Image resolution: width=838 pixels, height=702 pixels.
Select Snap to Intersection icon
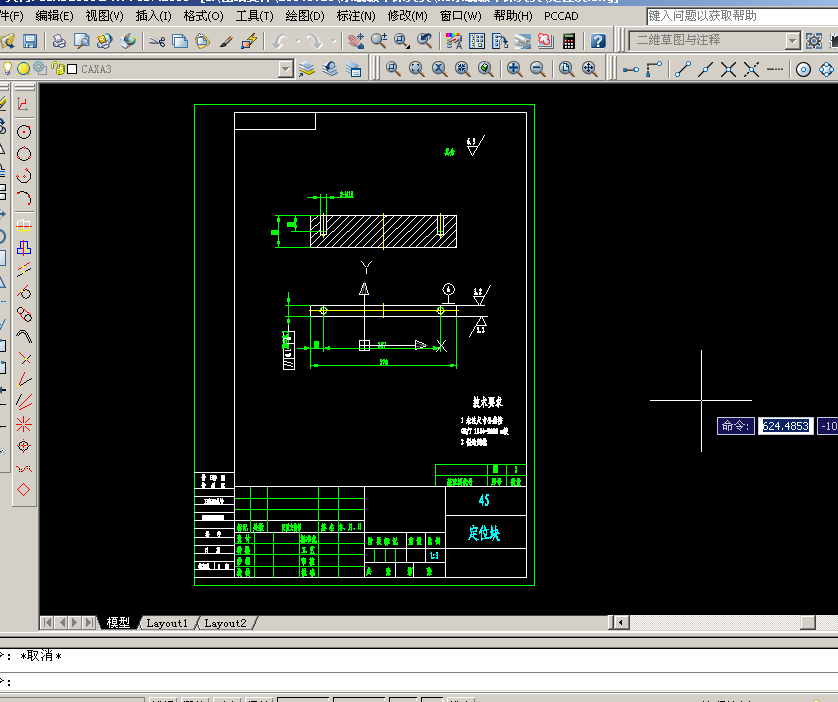click(x=728, y=69)
